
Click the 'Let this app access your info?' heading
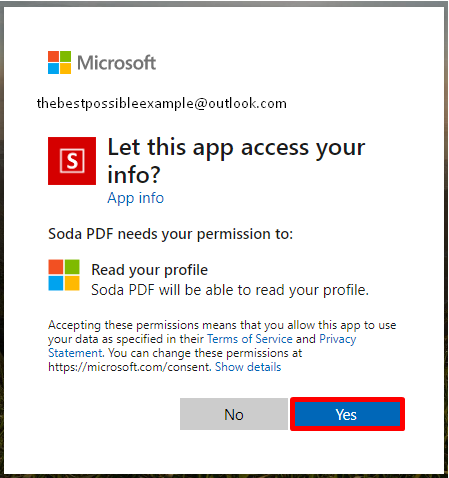[236, 161]
